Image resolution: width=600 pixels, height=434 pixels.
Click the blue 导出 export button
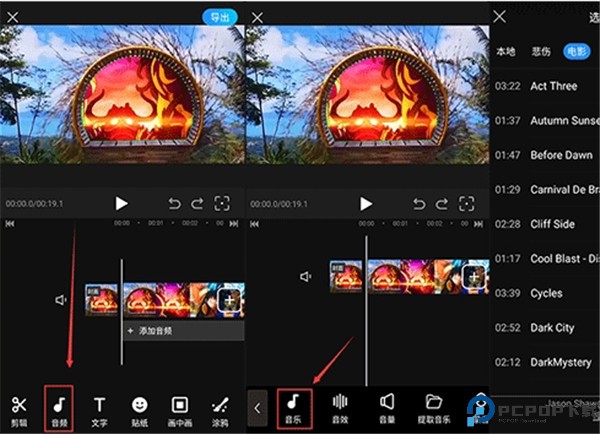click(x=220, y=18)
